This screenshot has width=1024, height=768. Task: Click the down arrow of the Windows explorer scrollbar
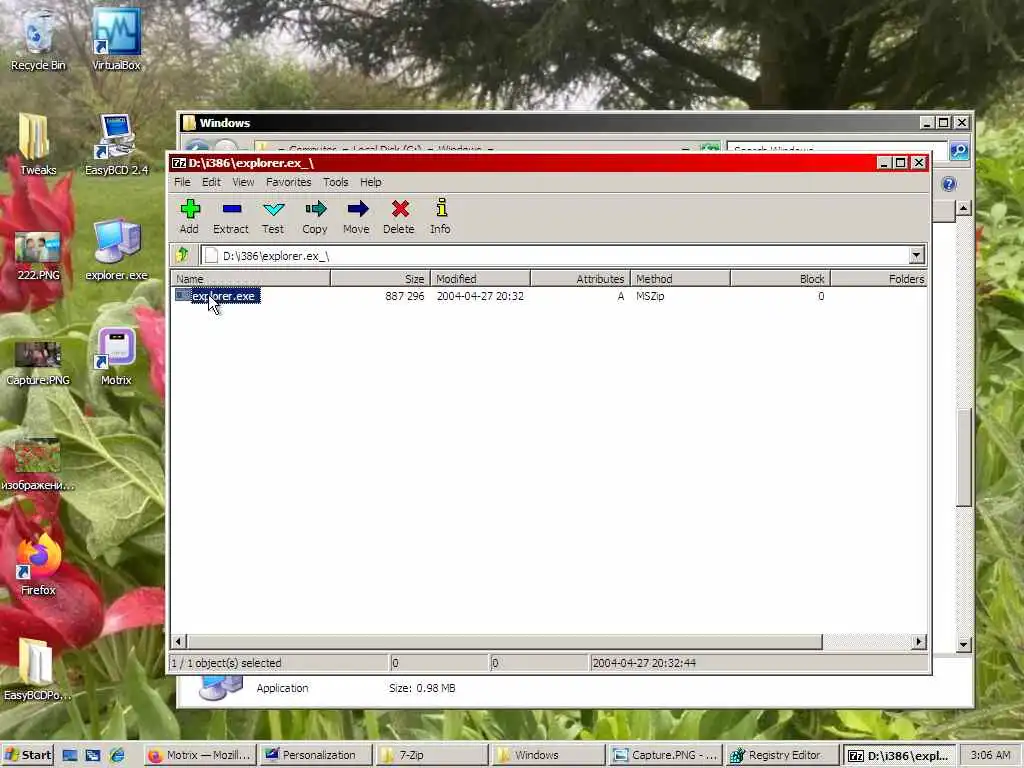coord(964,645)
